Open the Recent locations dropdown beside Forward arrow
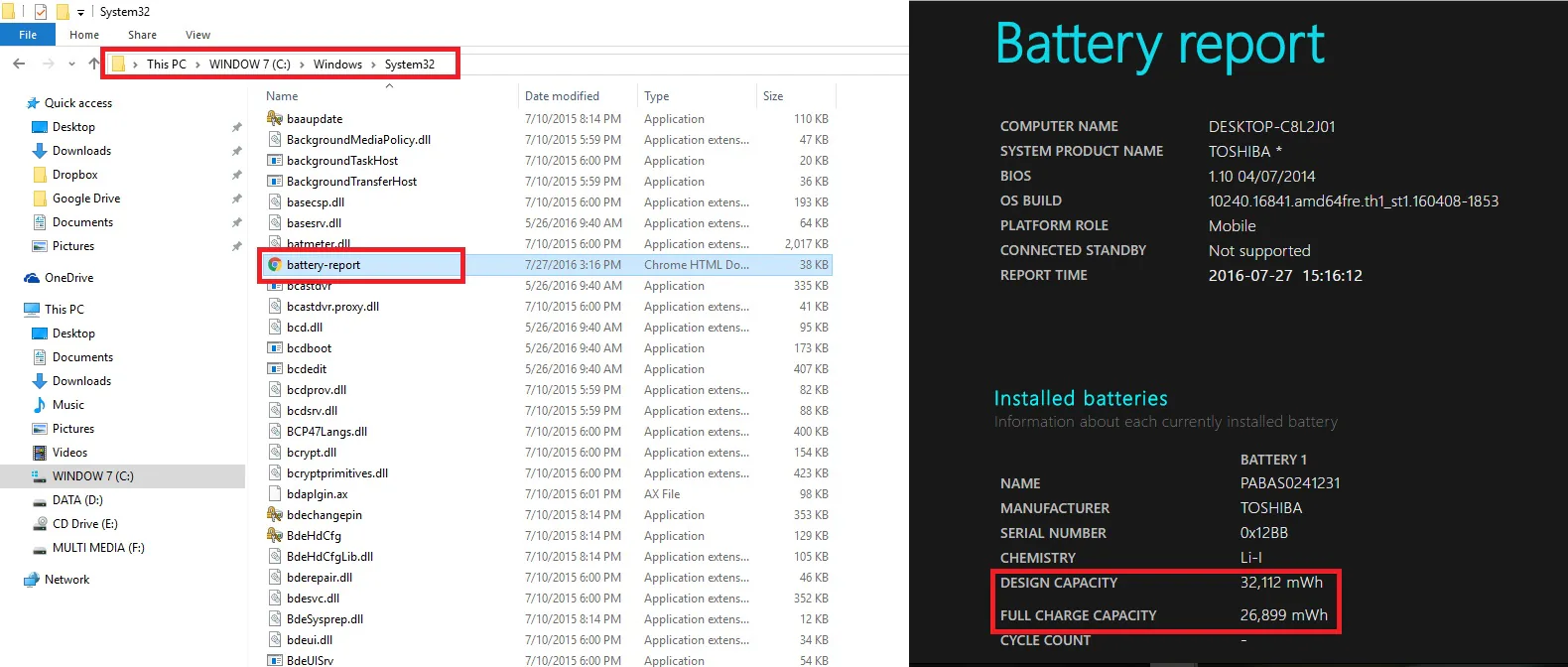Screen dimensions: 1568x667 coord(71,64)
